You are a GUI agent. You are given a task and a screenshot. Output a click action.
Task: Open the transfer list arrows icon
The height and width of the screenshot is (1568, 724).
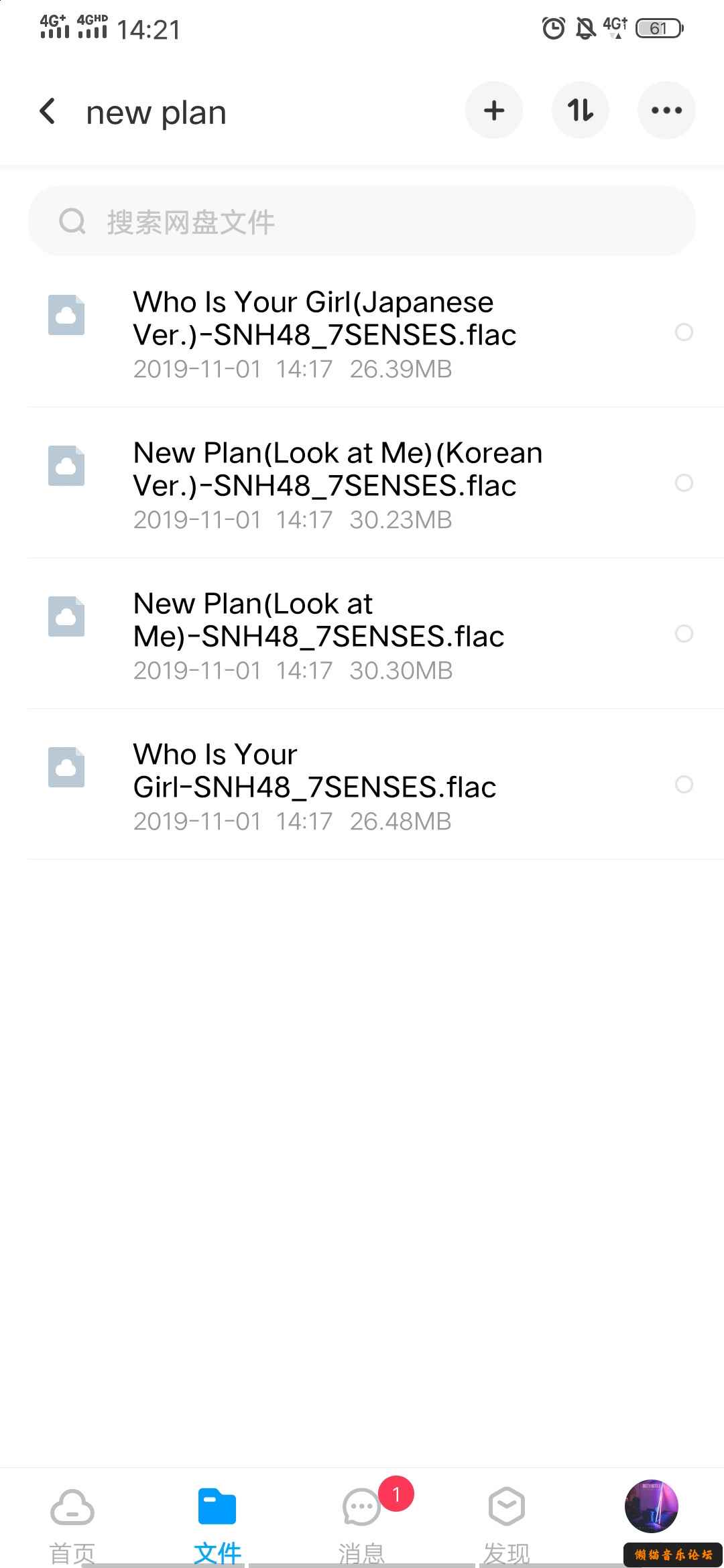(580, 111)
